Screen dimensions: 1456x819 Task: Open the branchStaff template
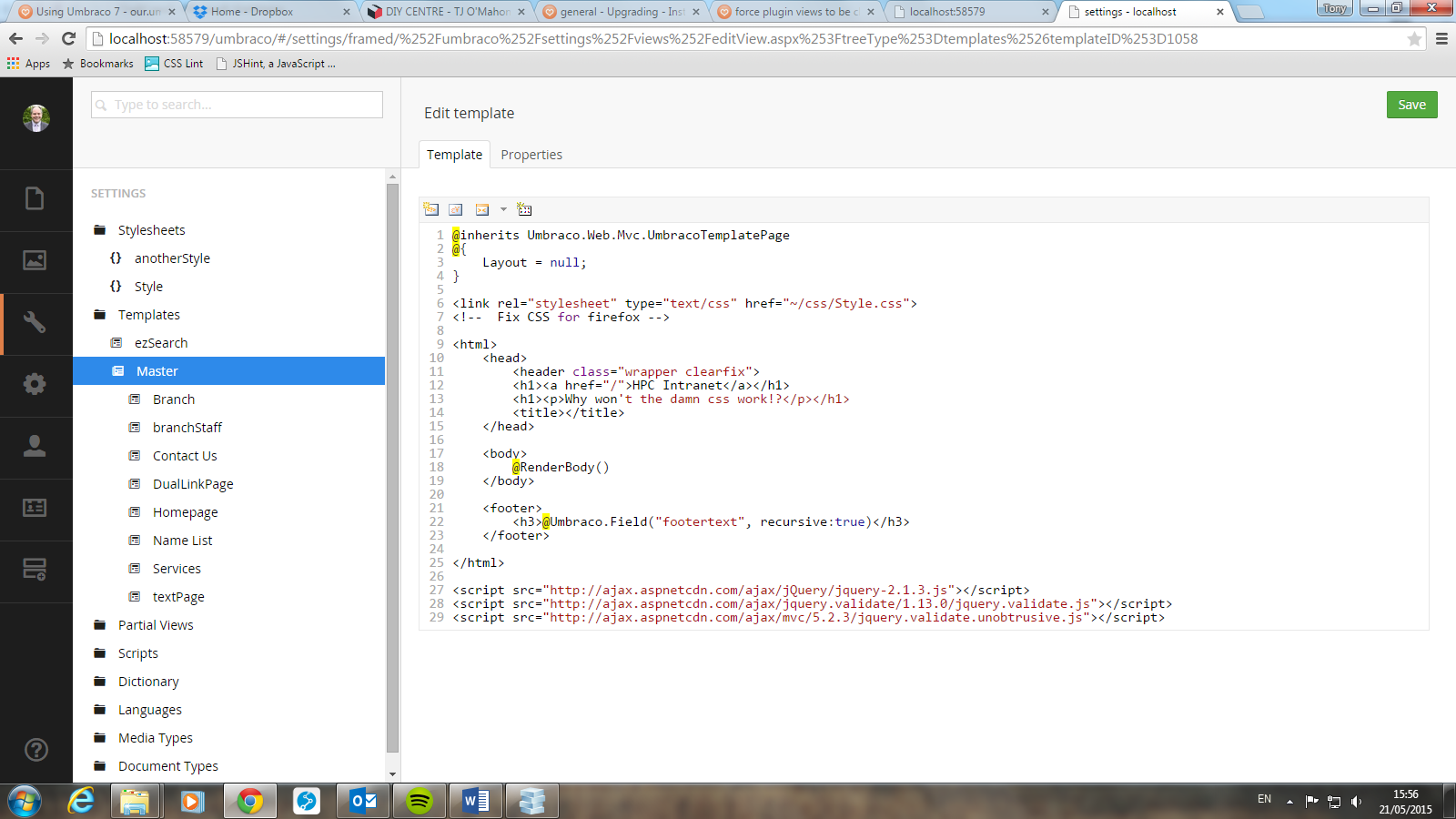[187, 428]
